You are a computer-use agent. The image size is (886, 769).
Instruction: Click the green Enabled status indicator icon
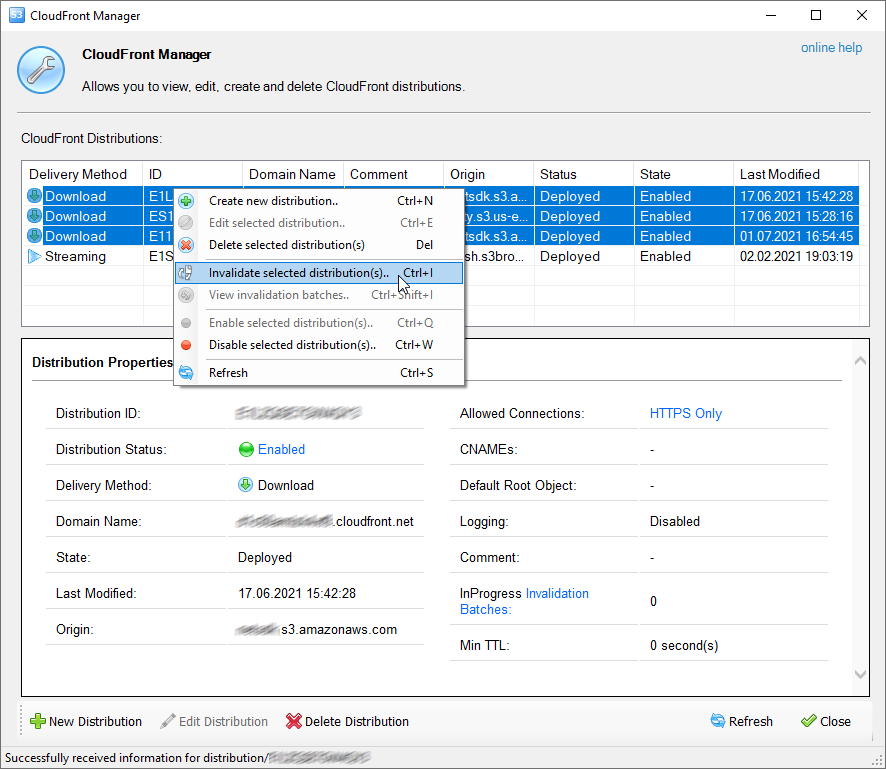click(246, 449)
